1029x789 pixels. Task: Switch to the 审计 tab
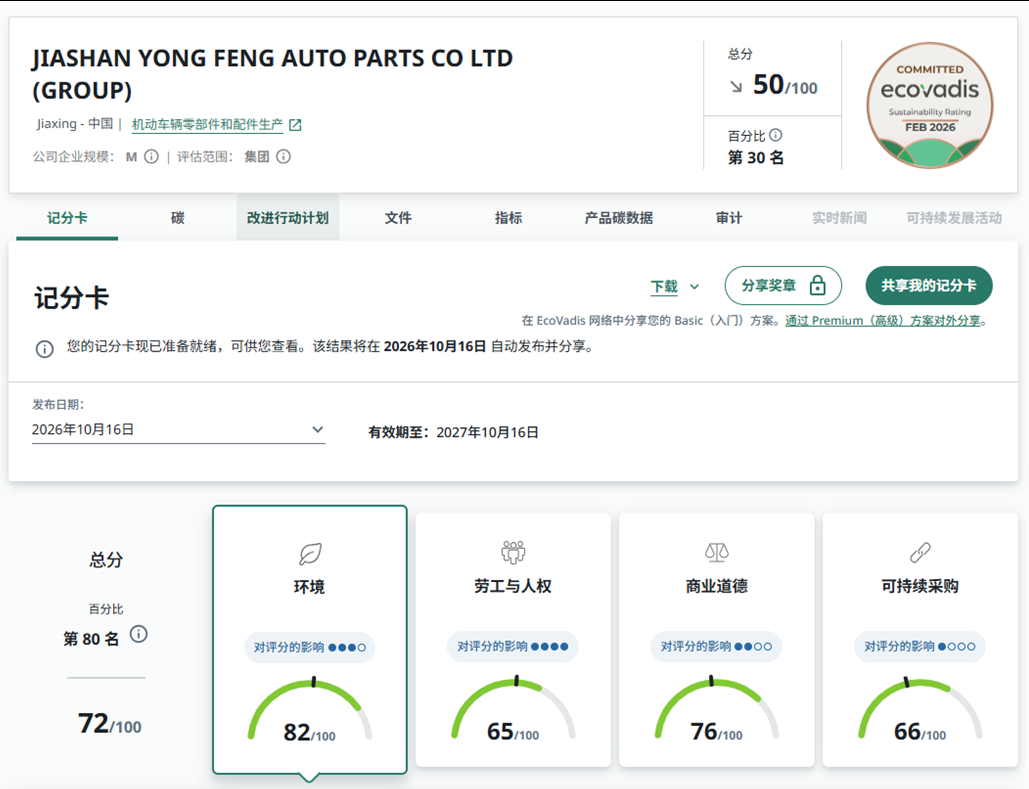[x=729, y=218]
